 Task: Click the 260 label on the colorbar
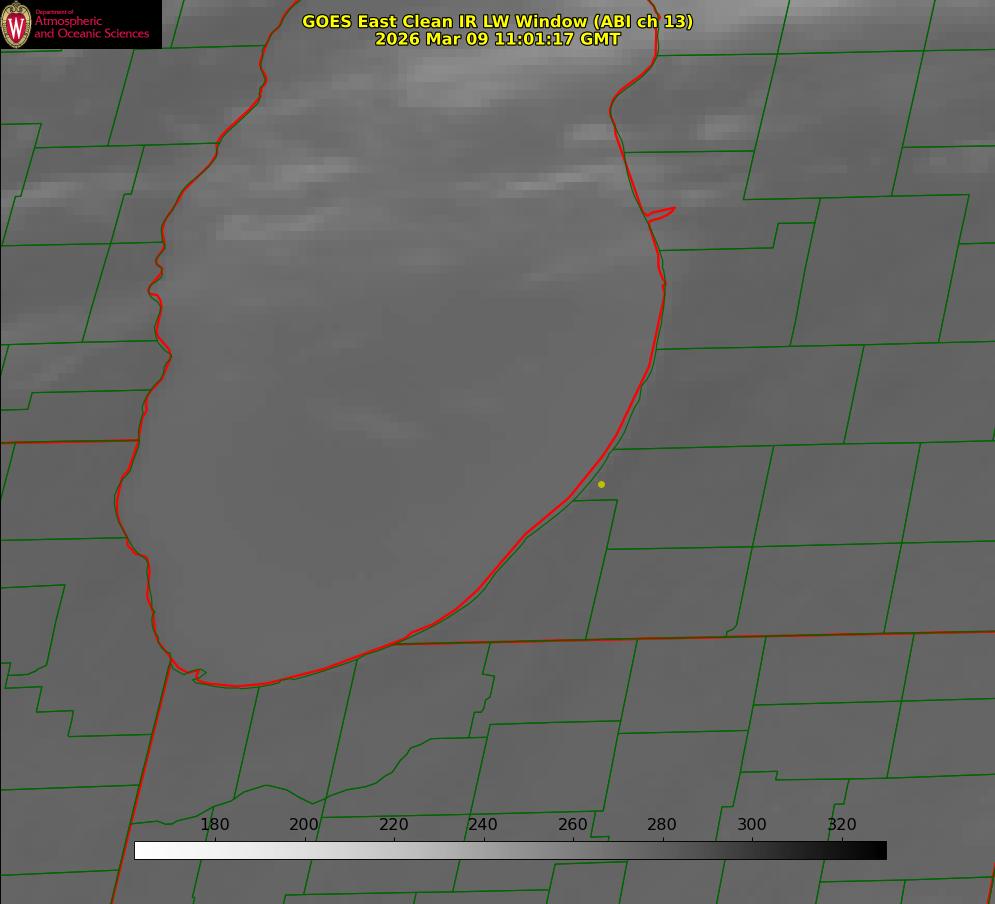point(573,825)
